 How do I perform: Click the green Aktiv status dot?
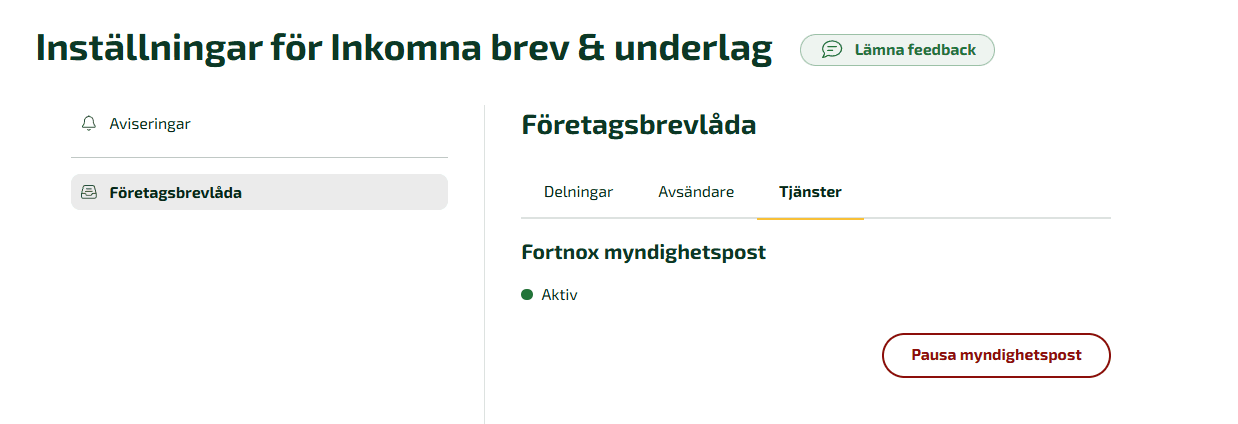527,295
